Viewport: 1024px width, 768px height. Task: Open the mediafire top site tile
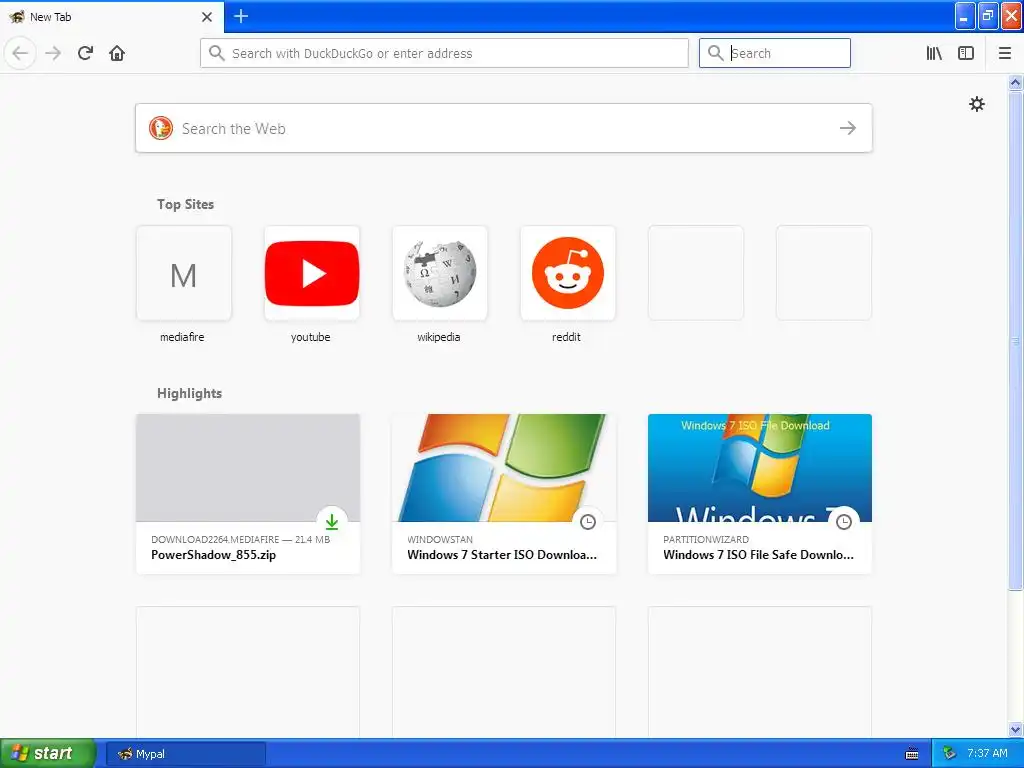coord(184,273)
